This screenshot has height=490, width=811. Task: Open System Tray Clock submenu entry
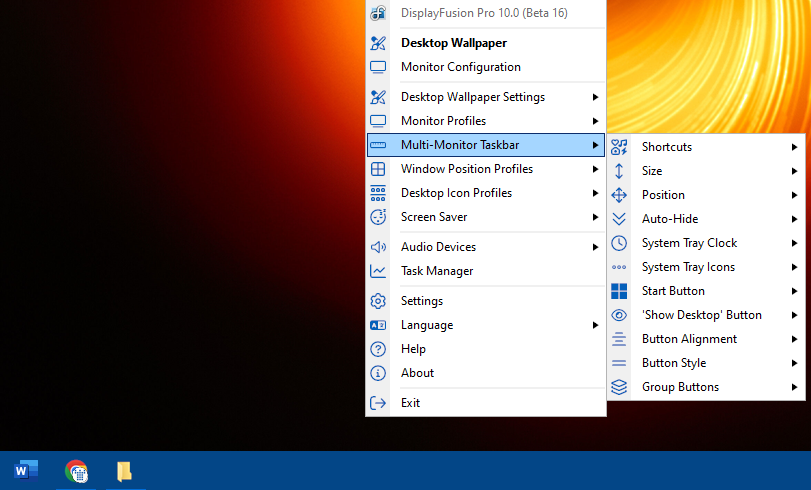click(706, 243)
